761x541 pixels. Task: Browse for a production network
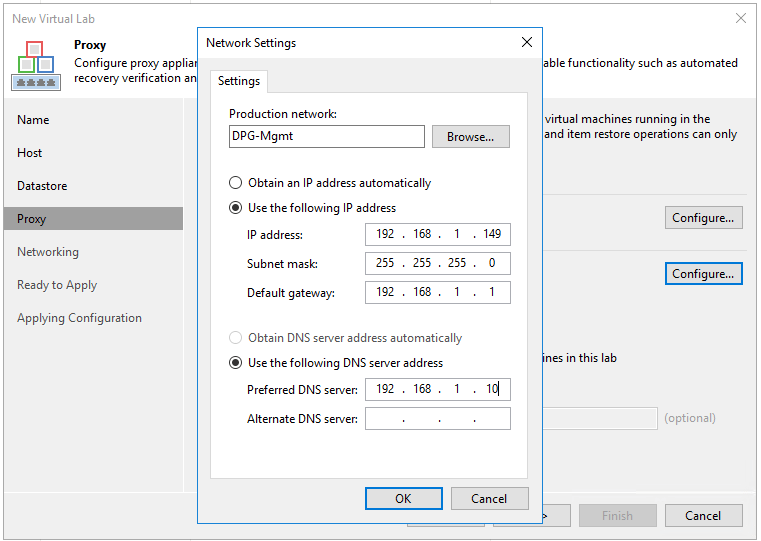pos(470,137)
